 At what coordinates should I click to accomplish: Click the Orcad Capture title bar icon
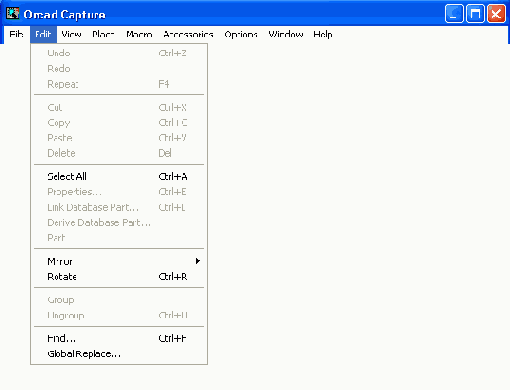click(13, 14)
